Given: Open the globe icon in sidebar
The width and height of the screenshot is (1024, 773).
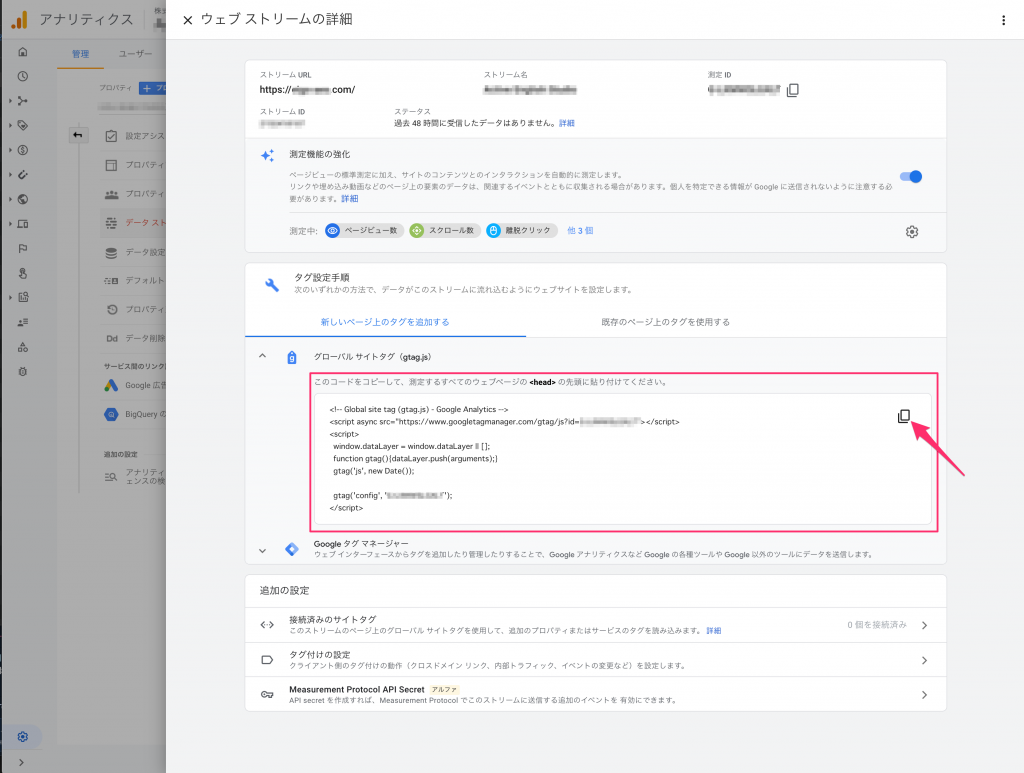Looking at the screenshot, I should (x=23, y=199).
